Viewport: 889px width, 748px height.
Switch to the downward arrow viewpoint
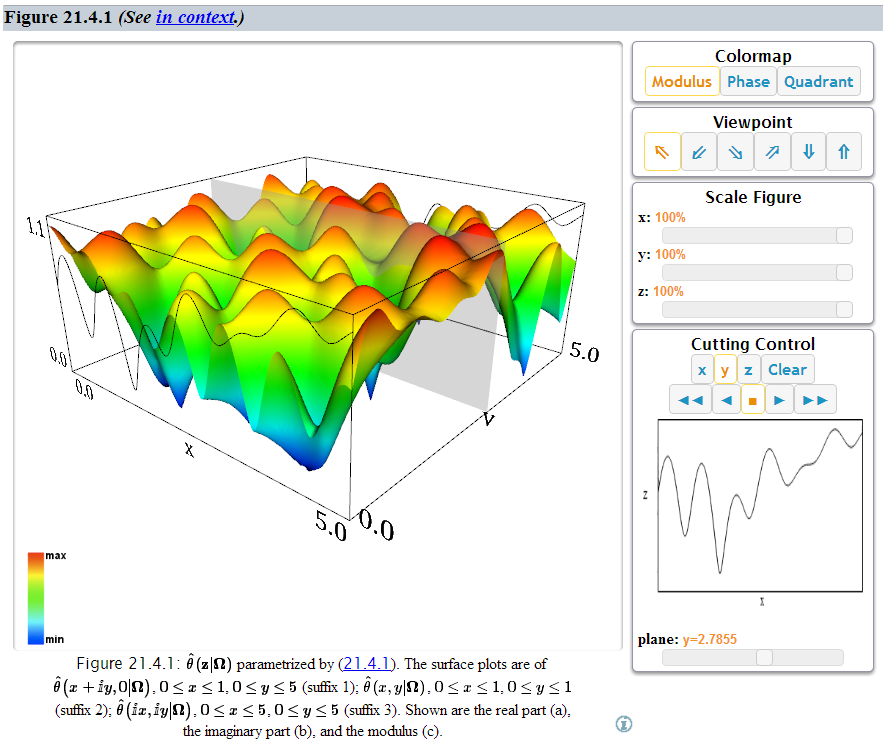pos(808,152)
